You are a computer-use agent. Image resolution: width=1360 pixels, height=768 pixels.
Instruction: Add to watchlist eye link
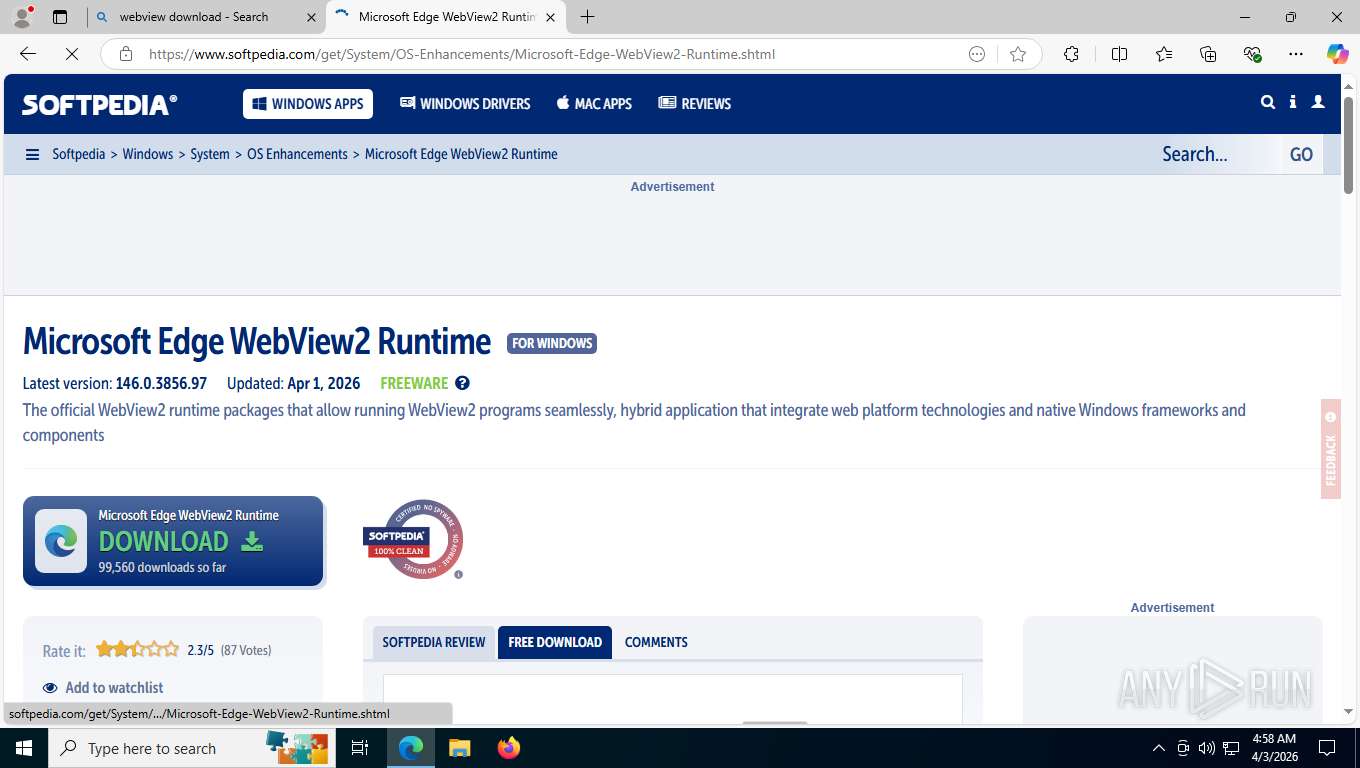(103, 688)
